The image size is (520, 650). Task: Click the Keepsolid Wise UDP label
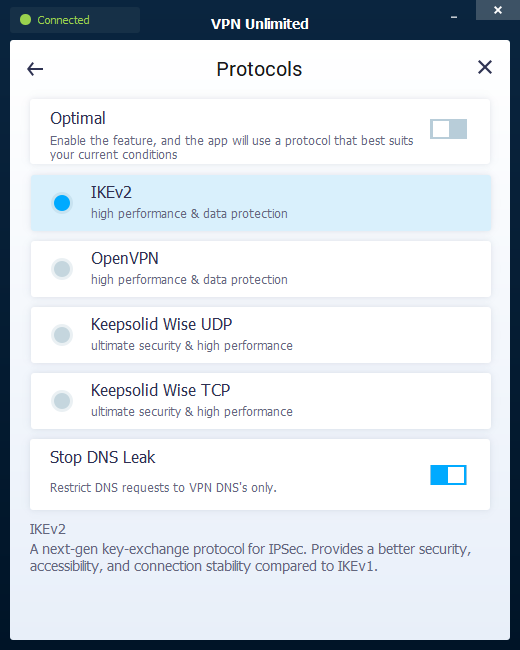161,324
